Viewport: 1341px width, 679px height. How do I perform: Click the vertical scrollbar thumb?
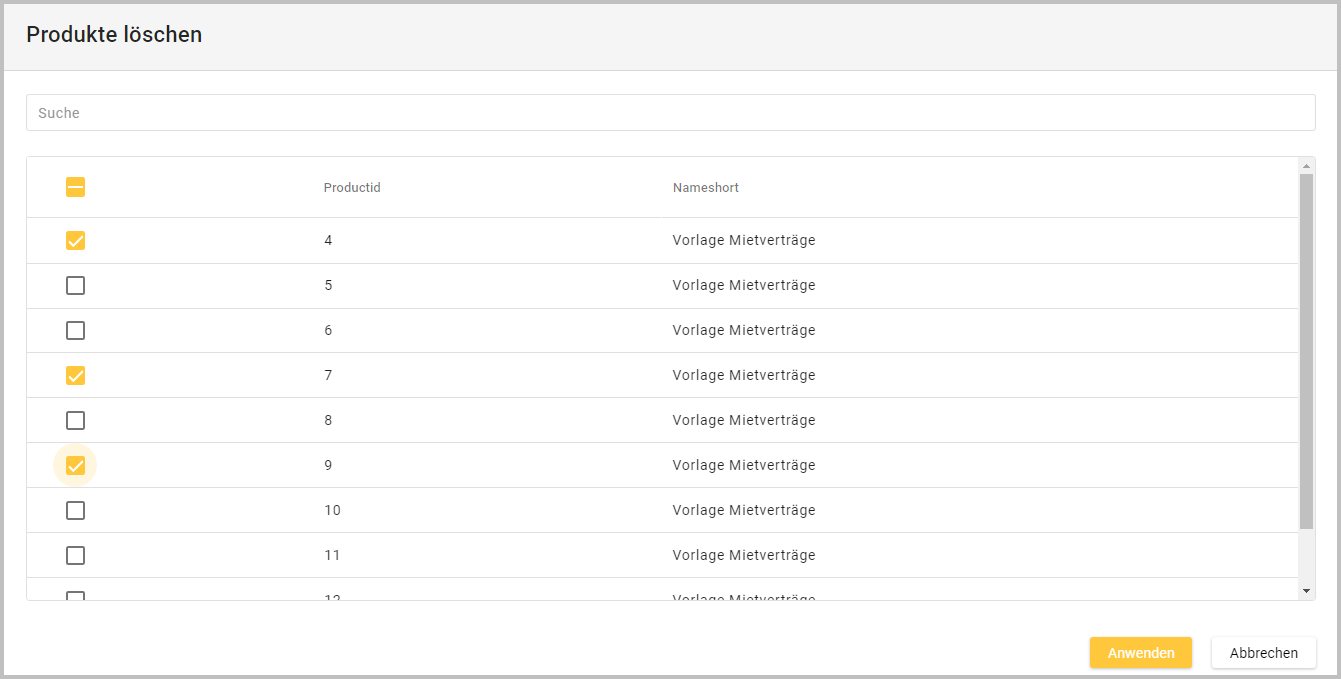[1306, 350]
